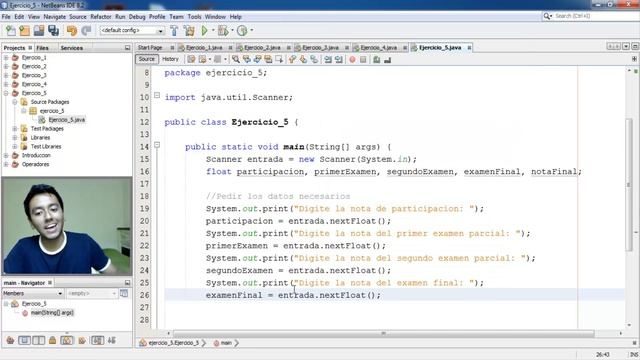
Task: Select the Operadores project
Action: 36,164
